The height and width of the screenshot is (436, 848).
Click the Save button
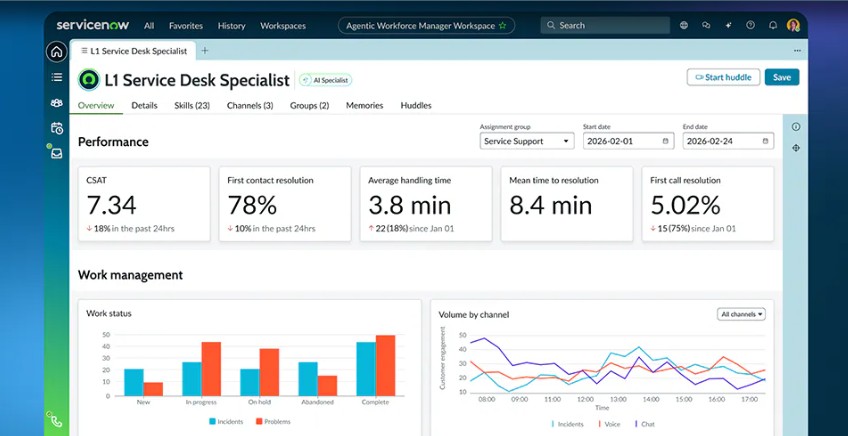(x=781, y=77)
